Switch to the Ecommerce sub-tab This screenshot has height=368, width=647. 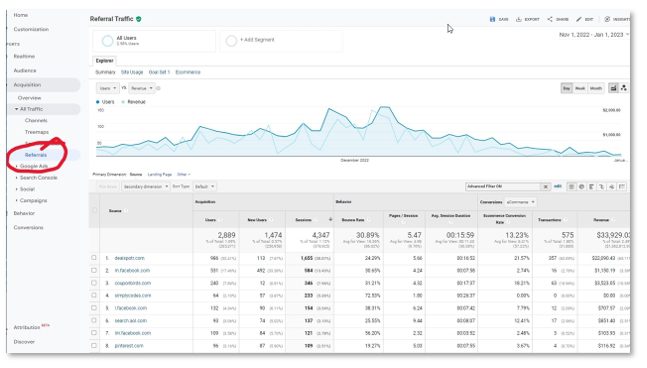(x=188, y=72)
